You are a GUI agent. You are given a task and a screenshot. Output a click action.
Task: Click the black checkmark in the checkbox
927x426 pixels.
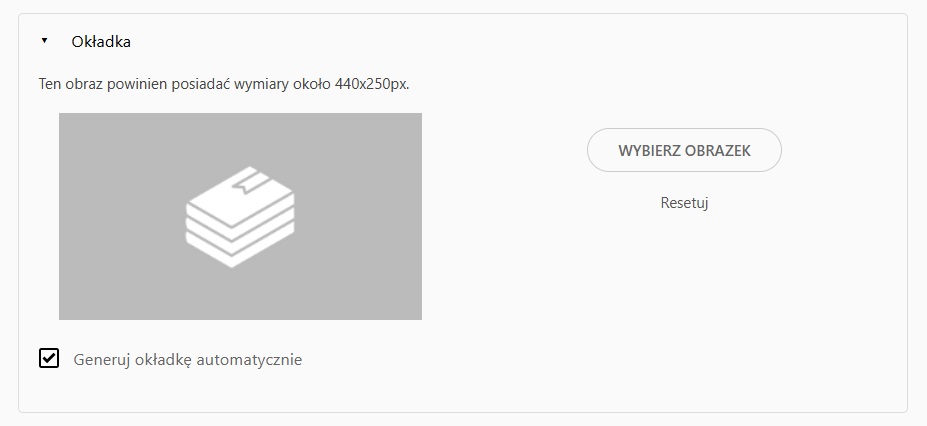point(49,358)
